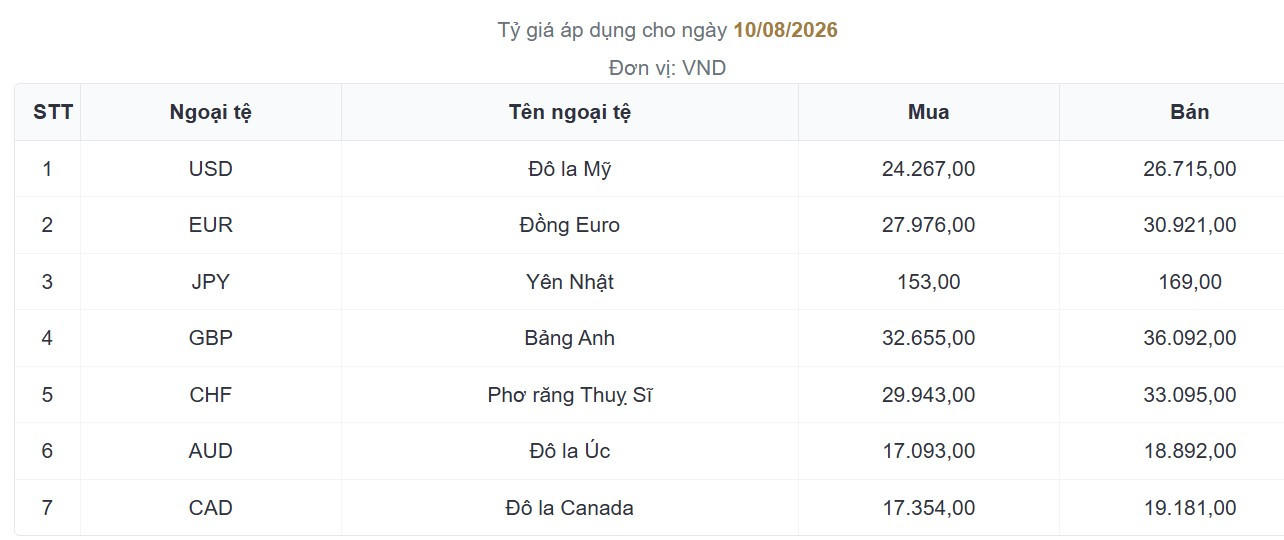Viewport: 1284px width, 540px height.
Task: Click the Bán column header
Action: click(1190, 112)
